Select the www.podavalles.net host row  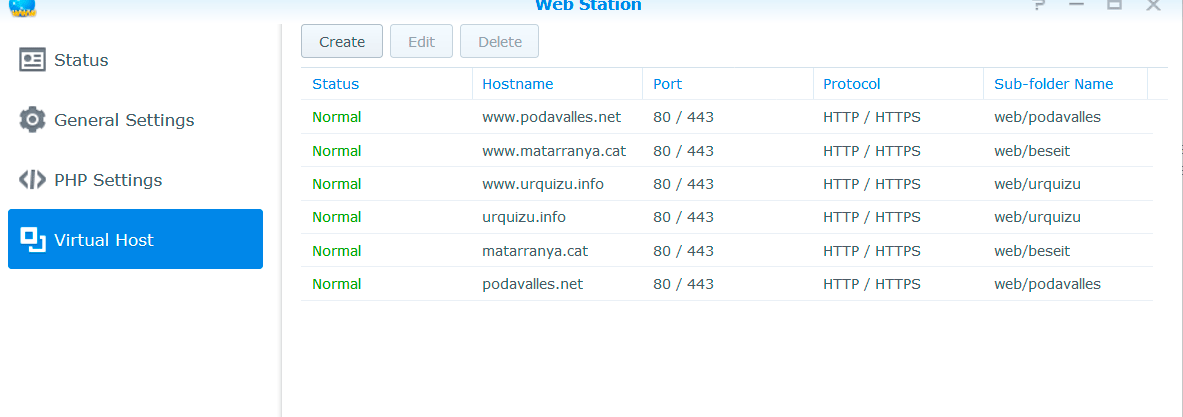pyautogui.click(x=551, y=117)
